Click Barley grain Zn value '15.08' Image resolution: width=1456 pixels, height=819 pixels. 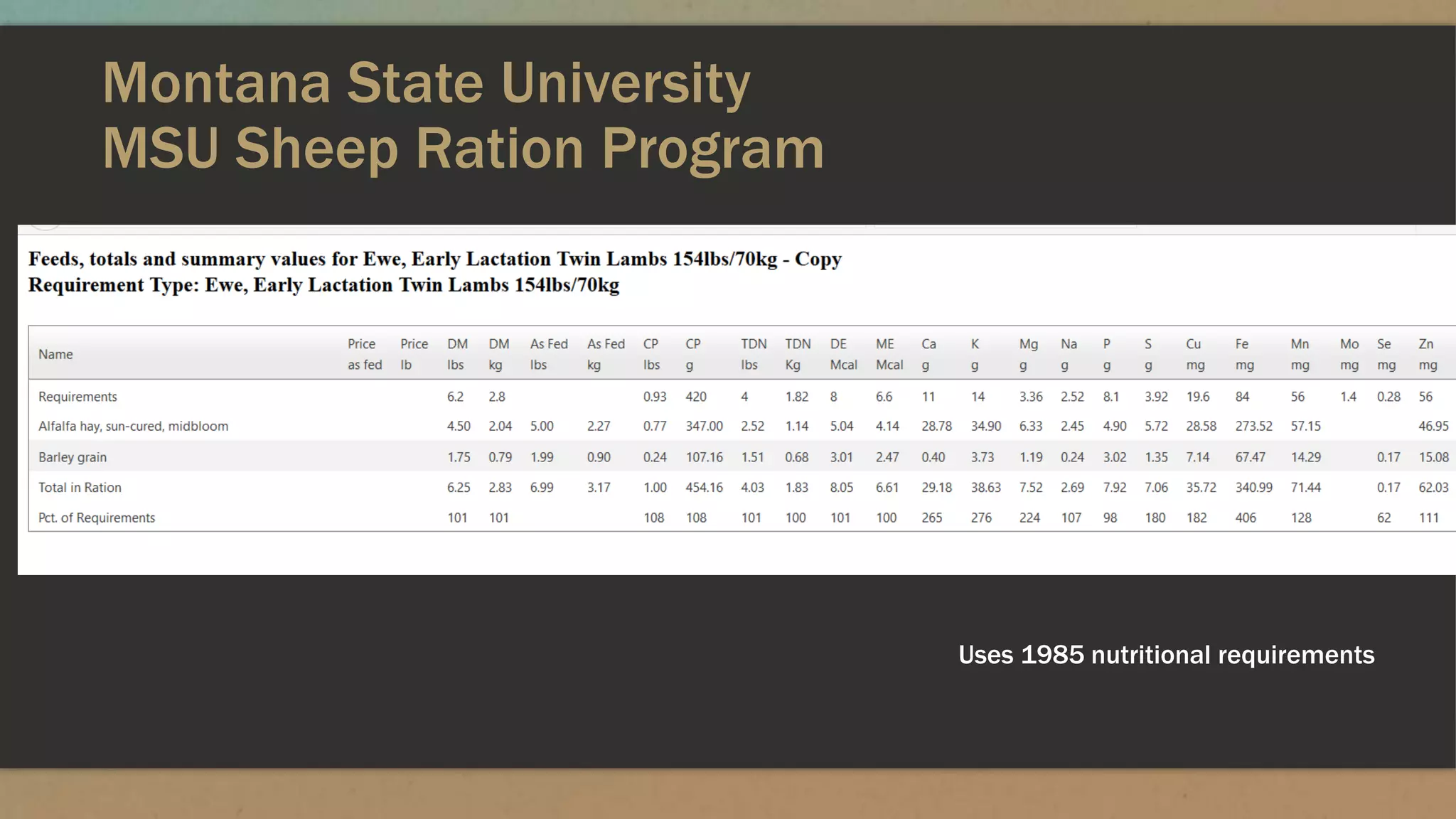click(1433, 457)
